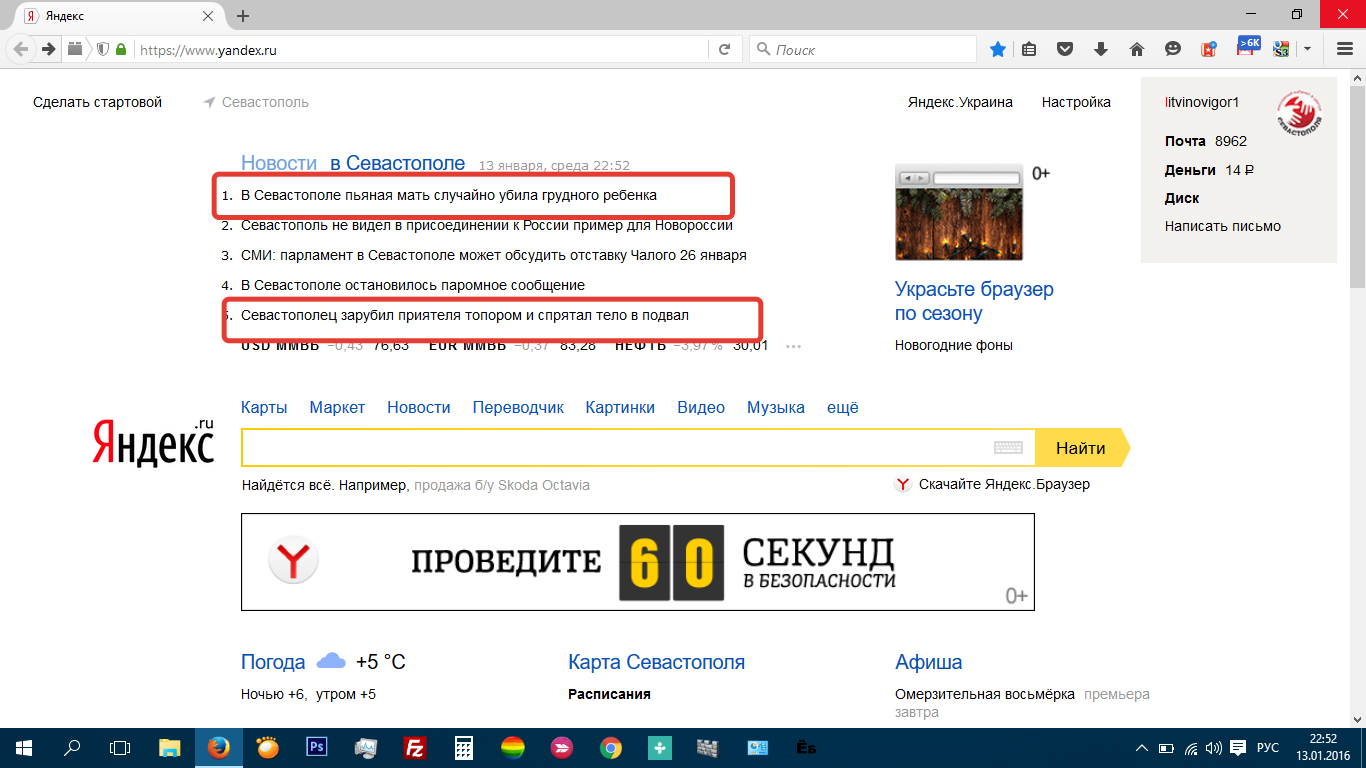Open the Деньги link

coord(1190,170)
